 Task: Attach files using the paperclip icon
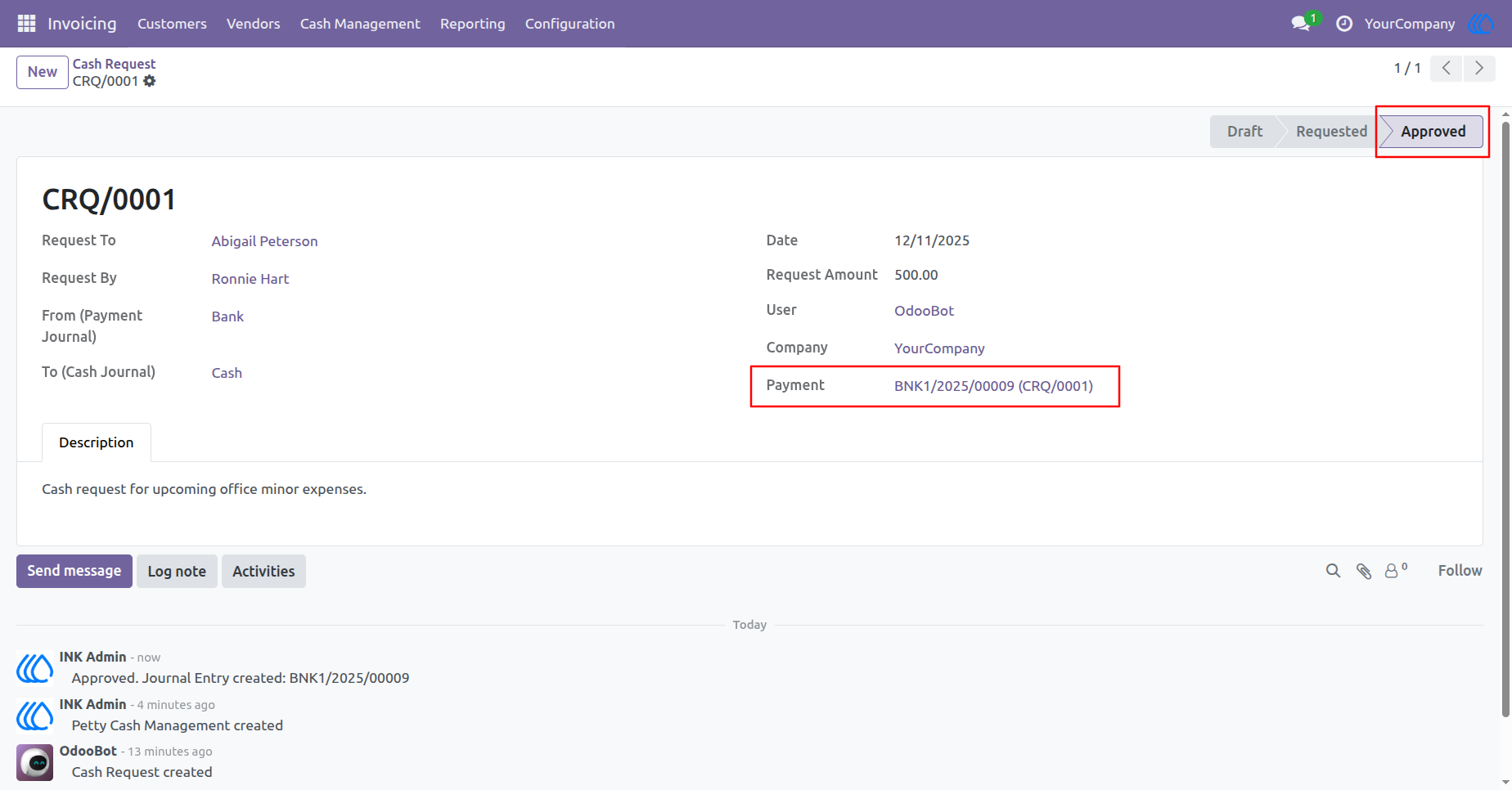(1363, 571)
